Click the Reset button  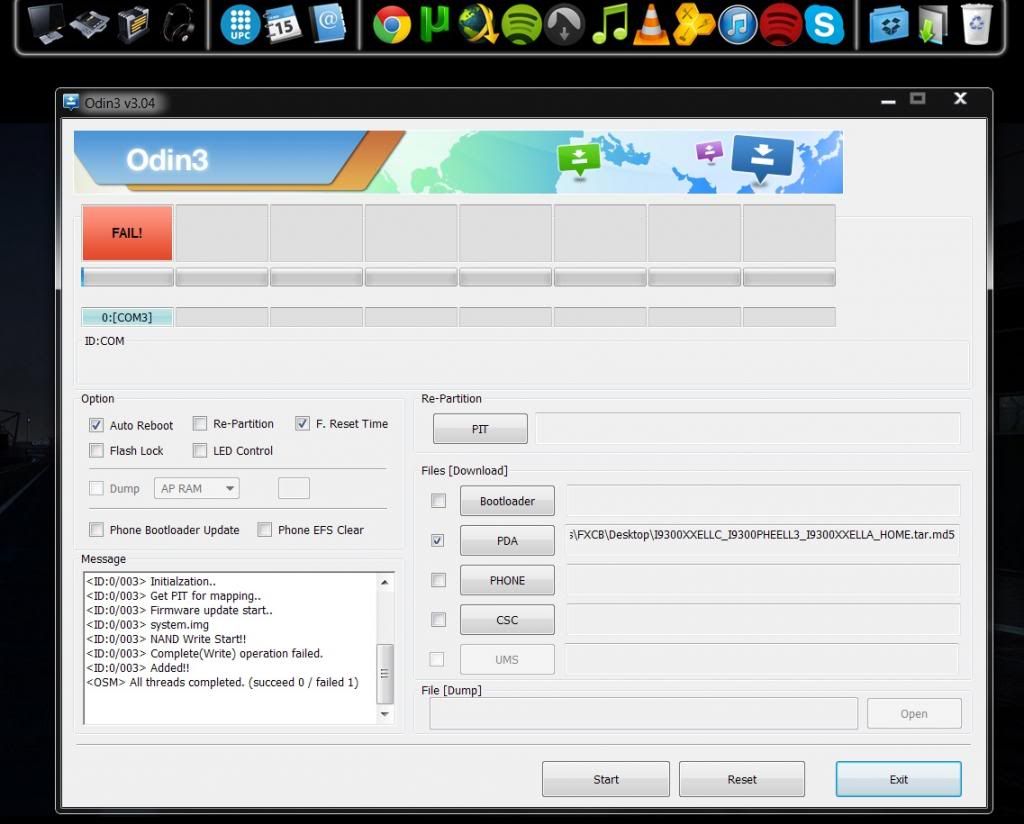tap(741, 779)
